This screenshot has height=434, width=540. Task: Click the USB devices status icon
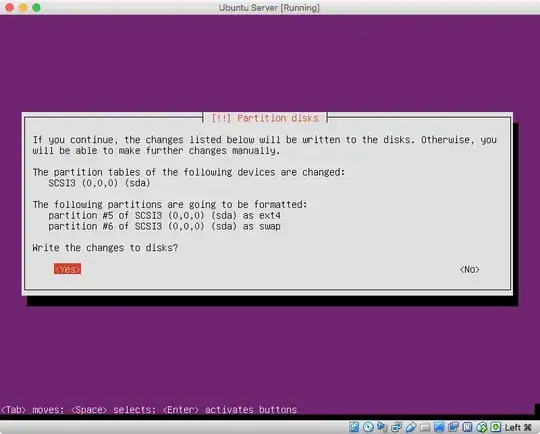coord(411,427)
